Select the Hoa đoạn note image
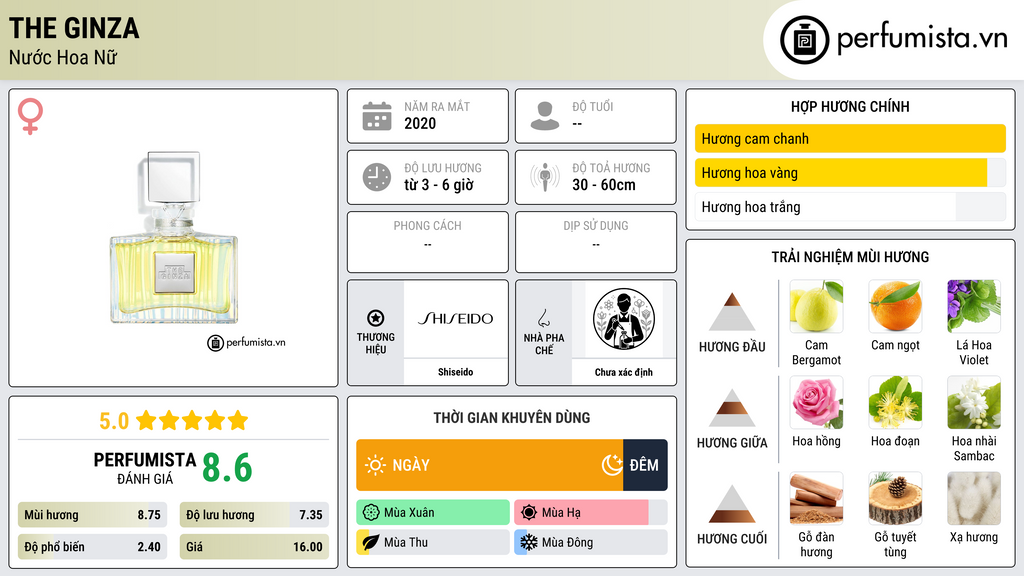This screenshot has width=1024, height=576. coord(895,402)
